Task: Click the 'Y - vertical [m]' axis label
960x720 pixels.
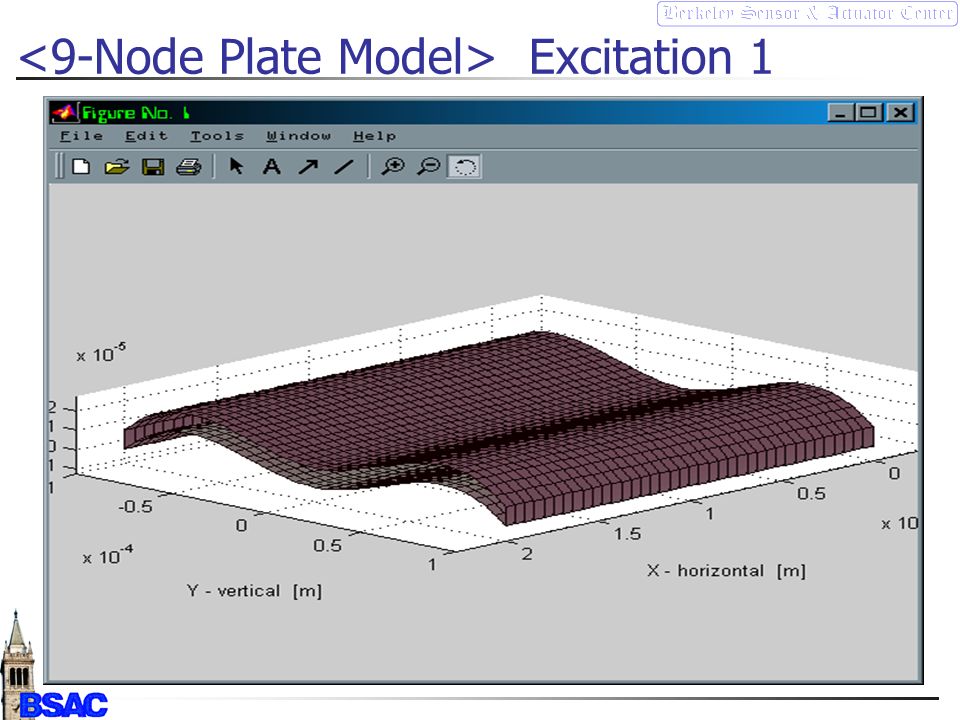Action: tap(254, 591)
